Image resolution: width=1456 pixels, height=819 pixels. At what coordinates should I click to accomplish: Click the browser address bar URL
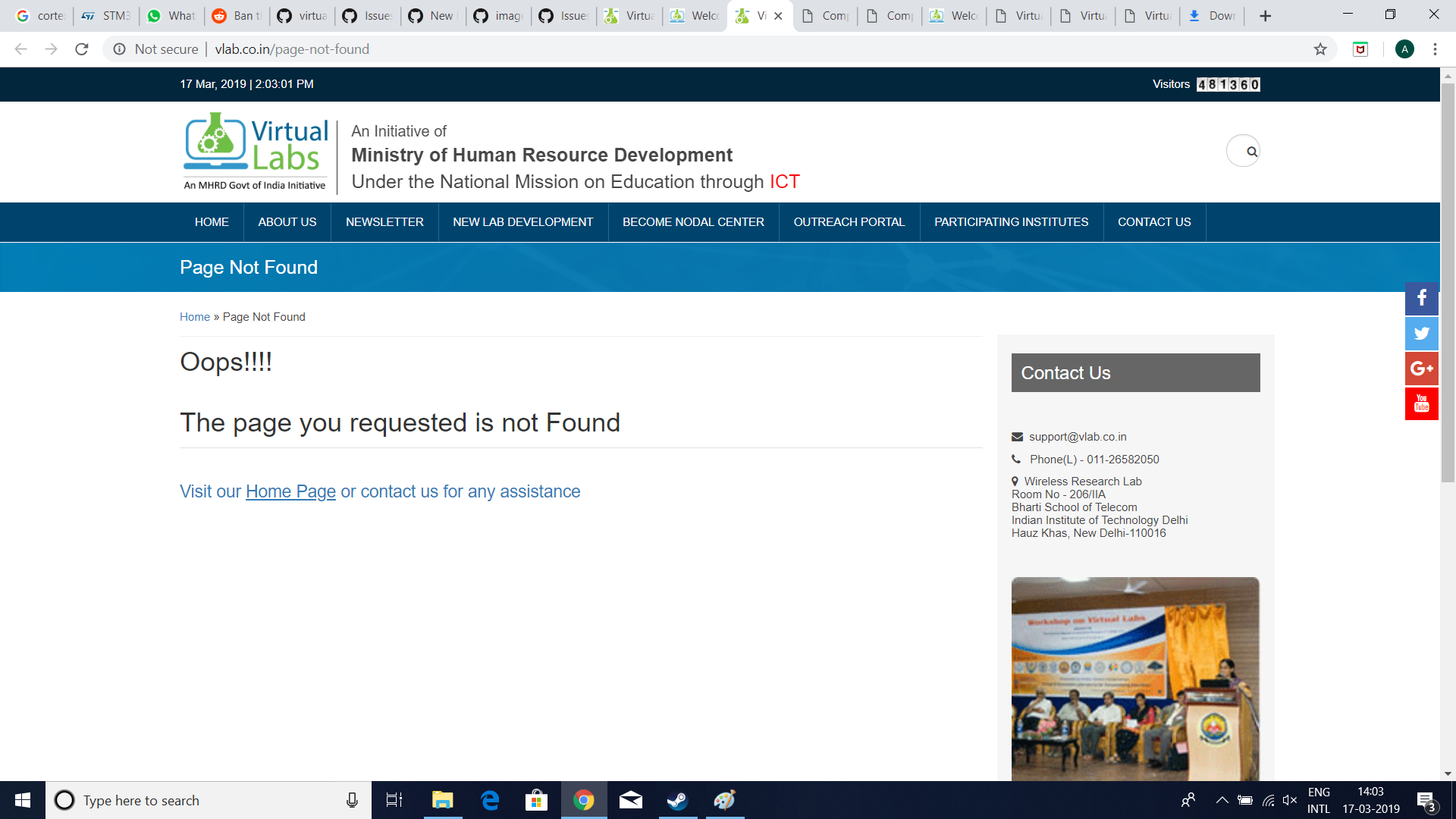coord(292,49)
